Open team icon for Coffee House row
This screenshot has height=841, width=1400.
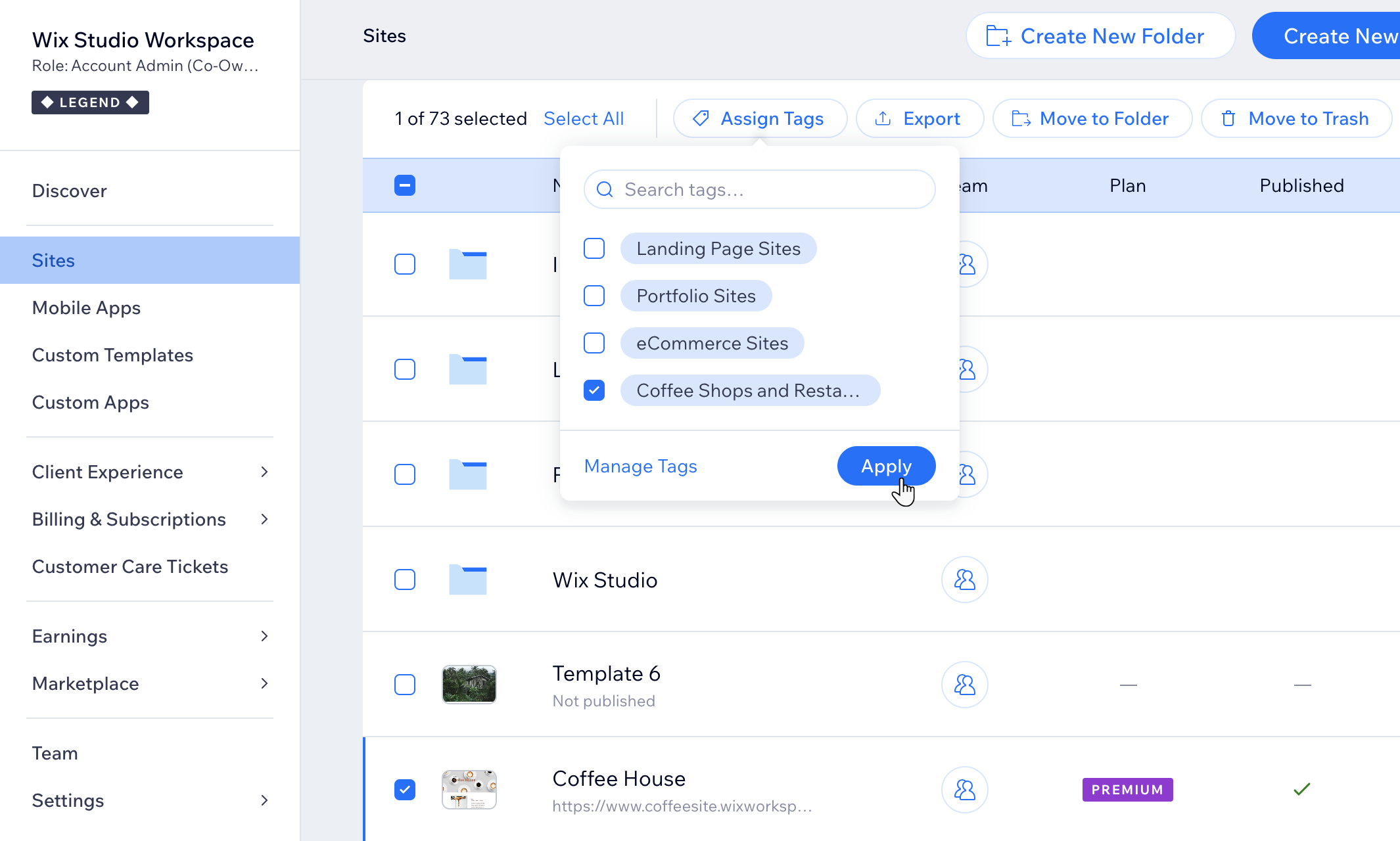pyautogui.click(x=965, y=790)
